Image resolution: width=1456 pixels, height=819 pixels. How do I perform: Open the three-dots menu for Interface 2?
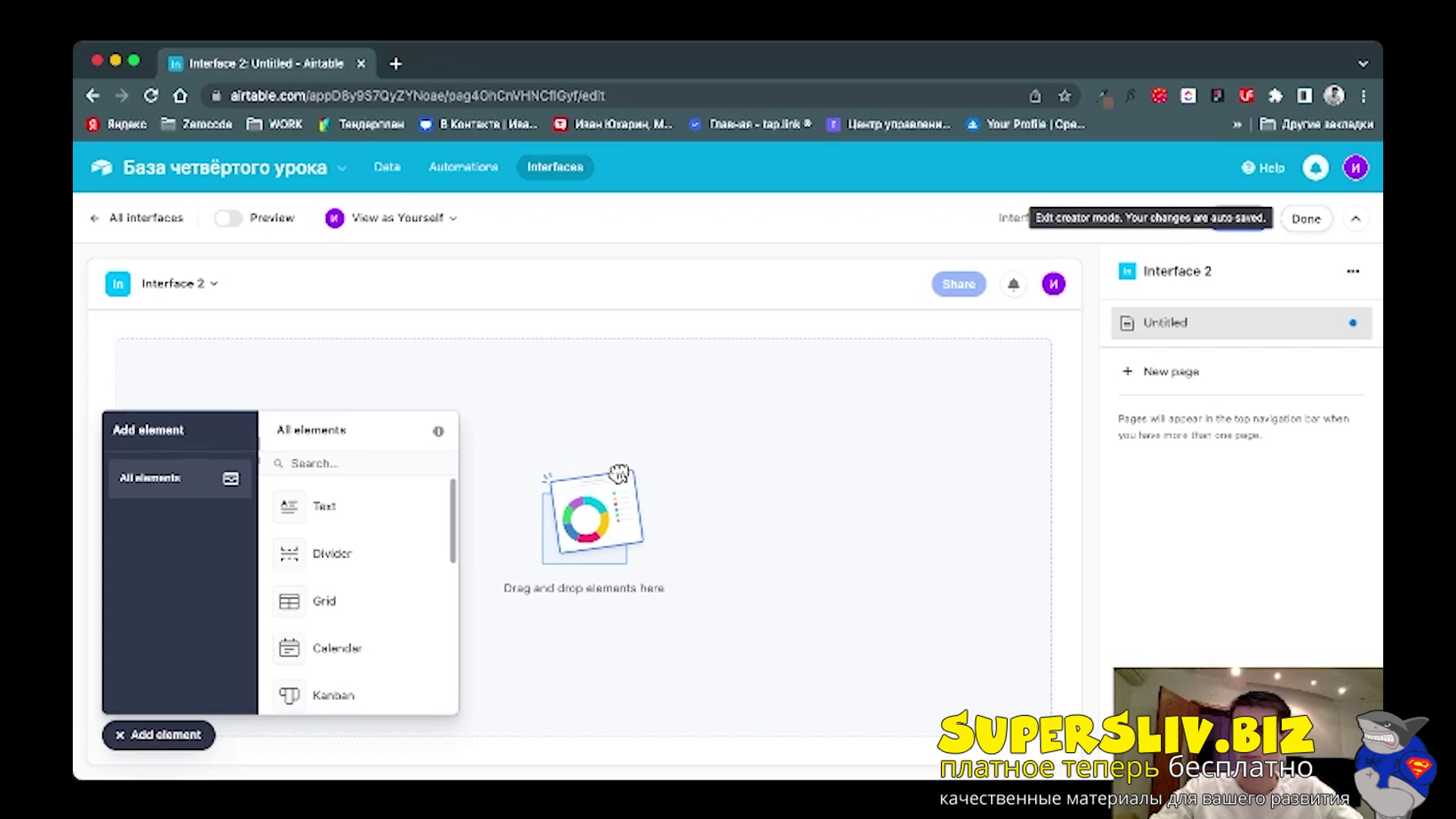(1353, 271)
